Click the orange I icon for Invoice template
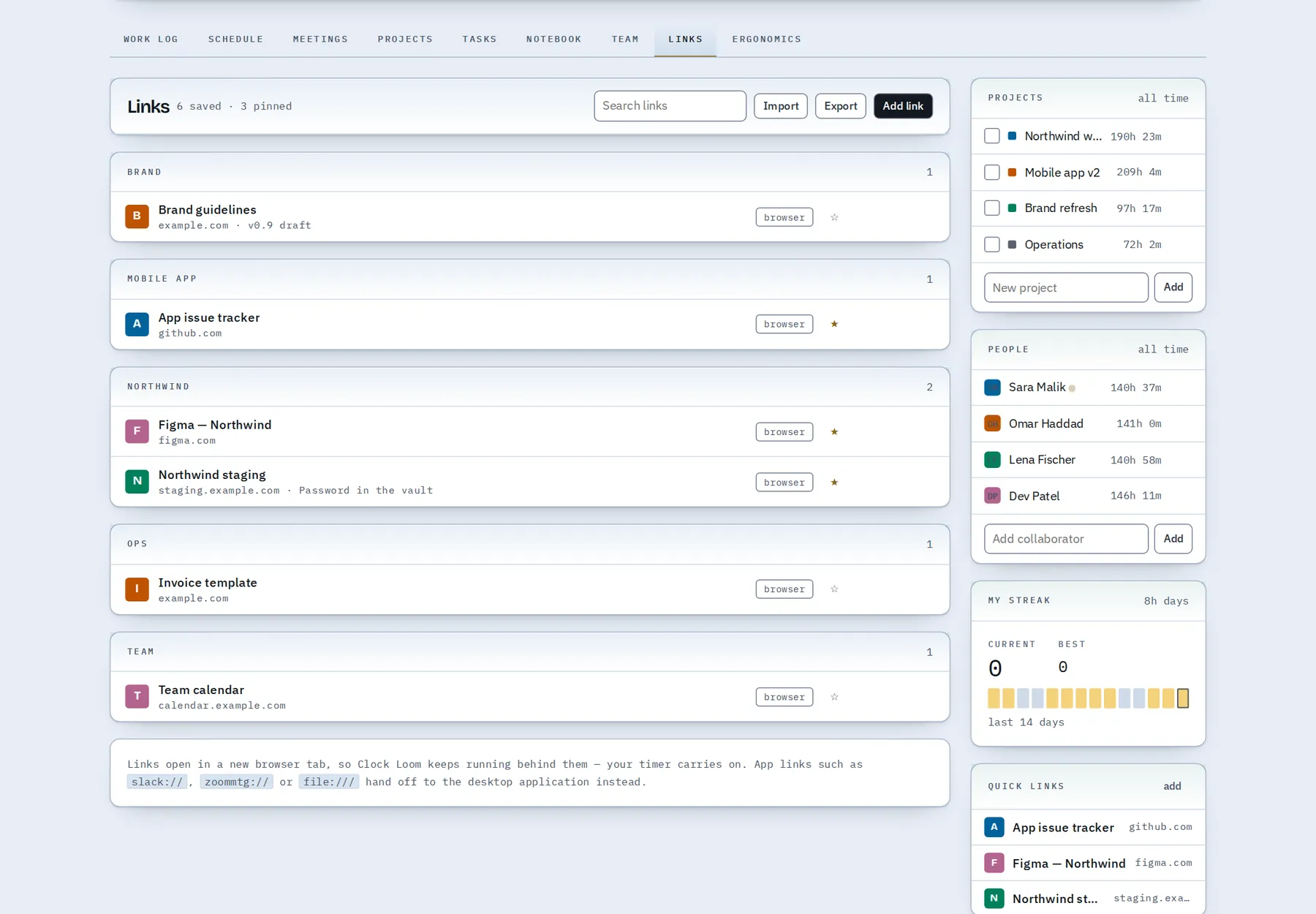 coord(137,589)
